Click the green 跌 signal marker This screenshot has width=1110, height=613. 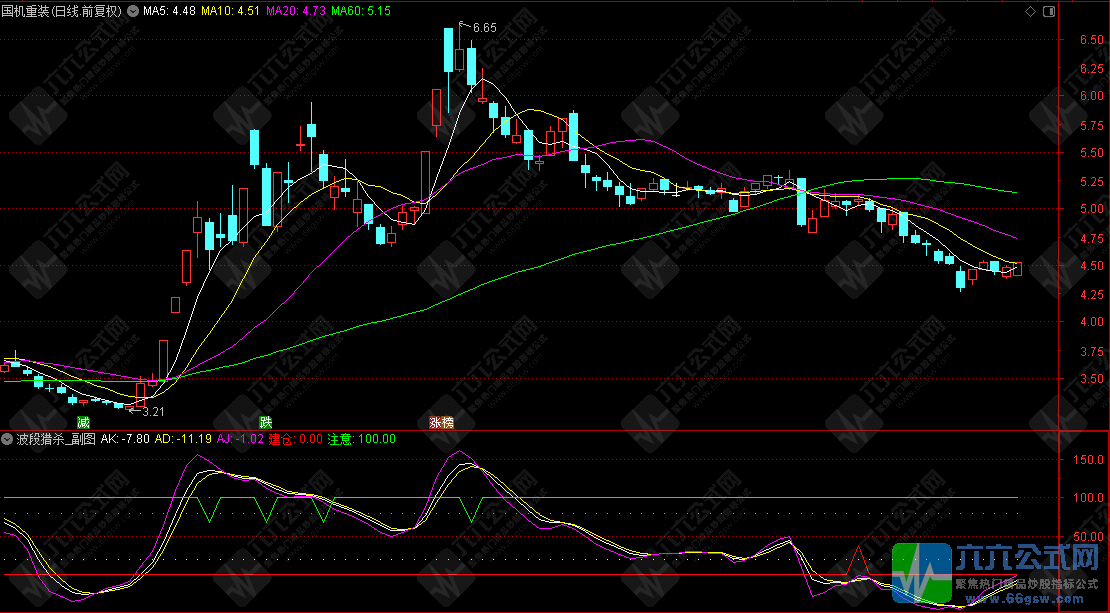point(266,424)
